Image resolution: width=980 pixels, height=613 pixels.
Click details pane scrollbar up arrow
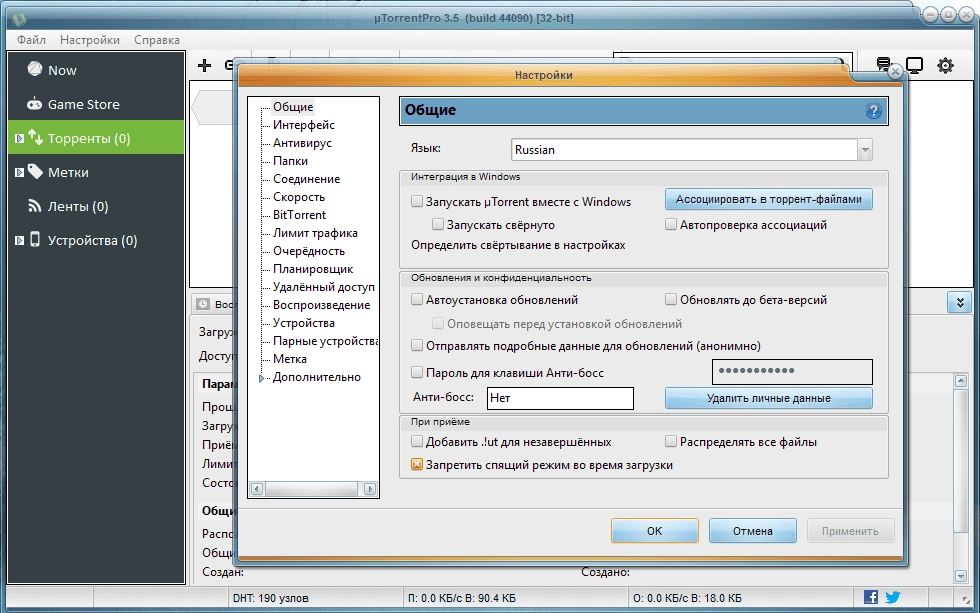[x=961, y=380]
